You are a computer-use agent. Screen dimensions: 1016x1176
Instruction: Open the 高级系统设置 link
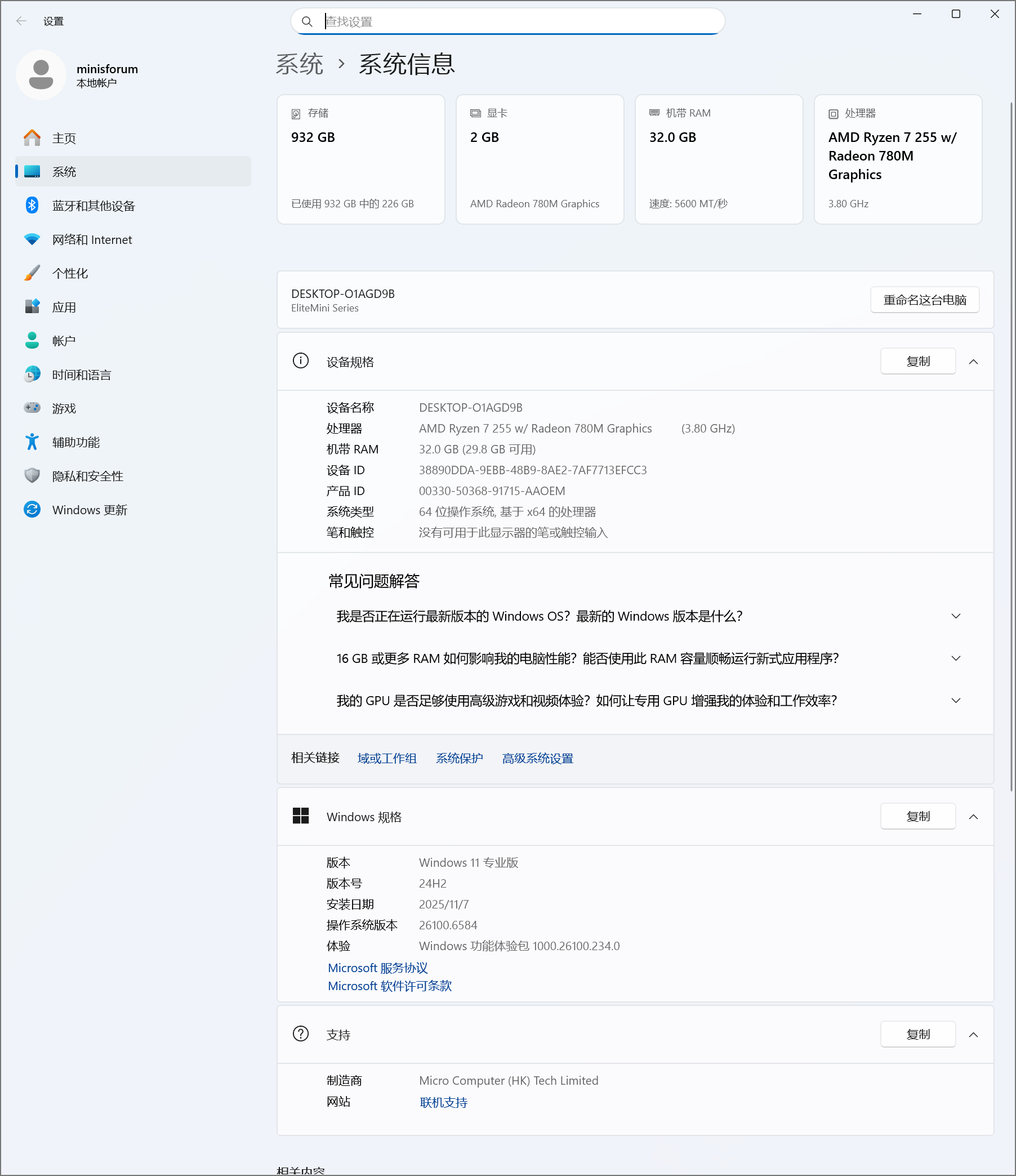click(537, 758)
